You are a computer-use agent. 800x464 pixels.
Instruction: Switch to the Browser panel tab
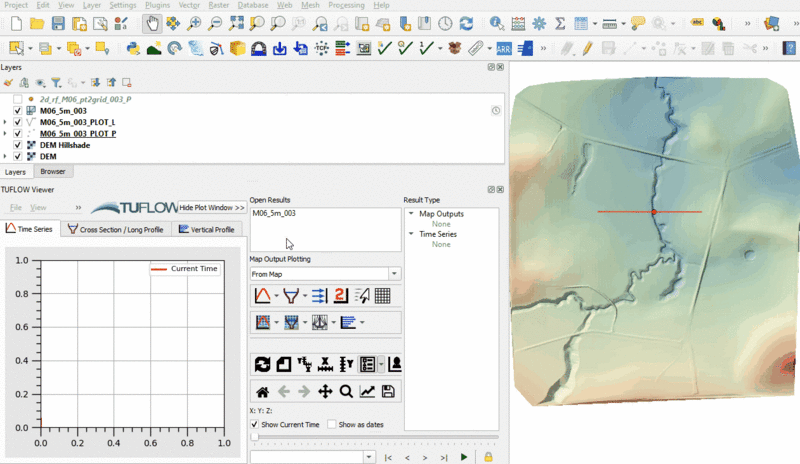click(x=53, y=172)
